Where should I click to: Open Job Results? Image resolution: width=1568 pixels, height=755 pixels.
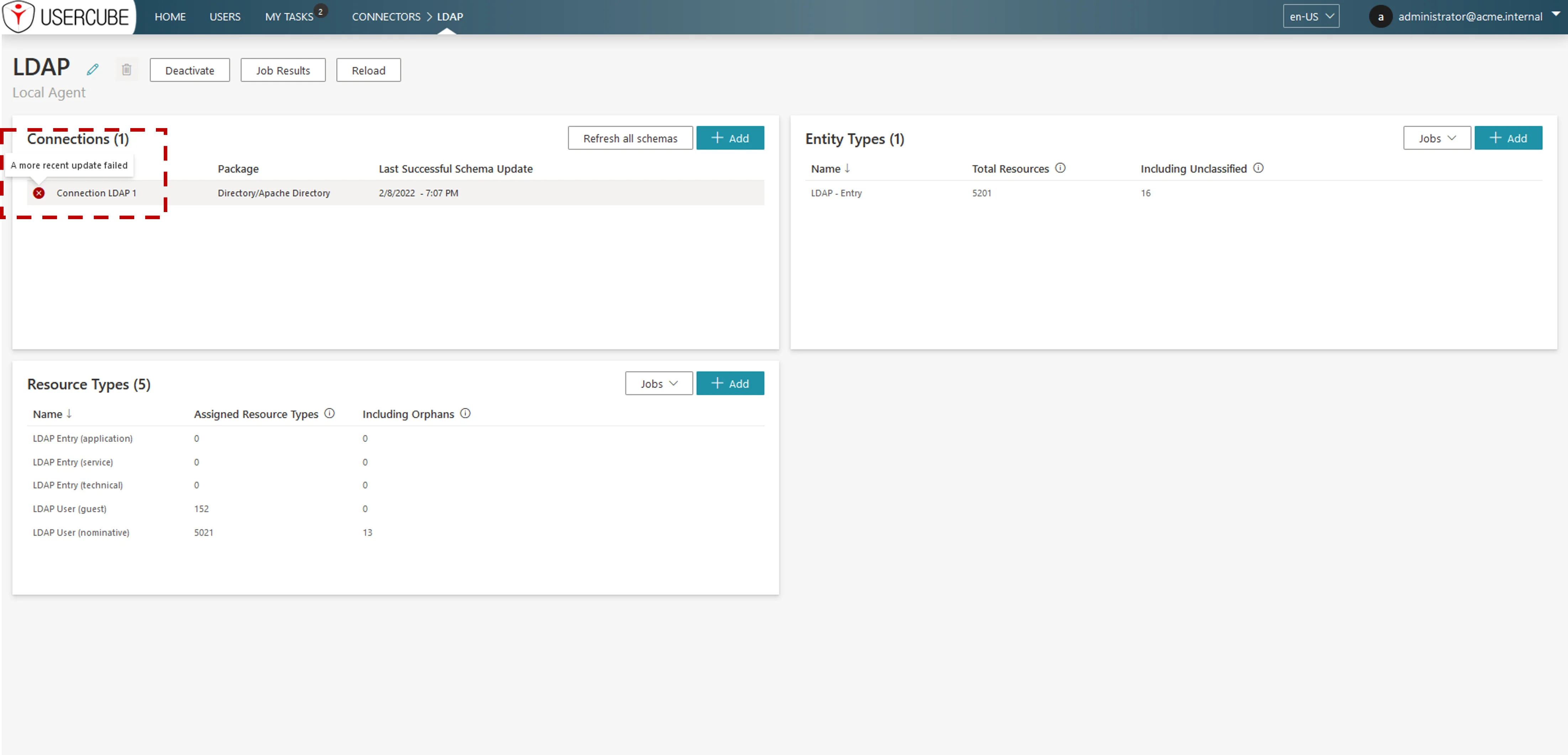click(x=282, y=70)
